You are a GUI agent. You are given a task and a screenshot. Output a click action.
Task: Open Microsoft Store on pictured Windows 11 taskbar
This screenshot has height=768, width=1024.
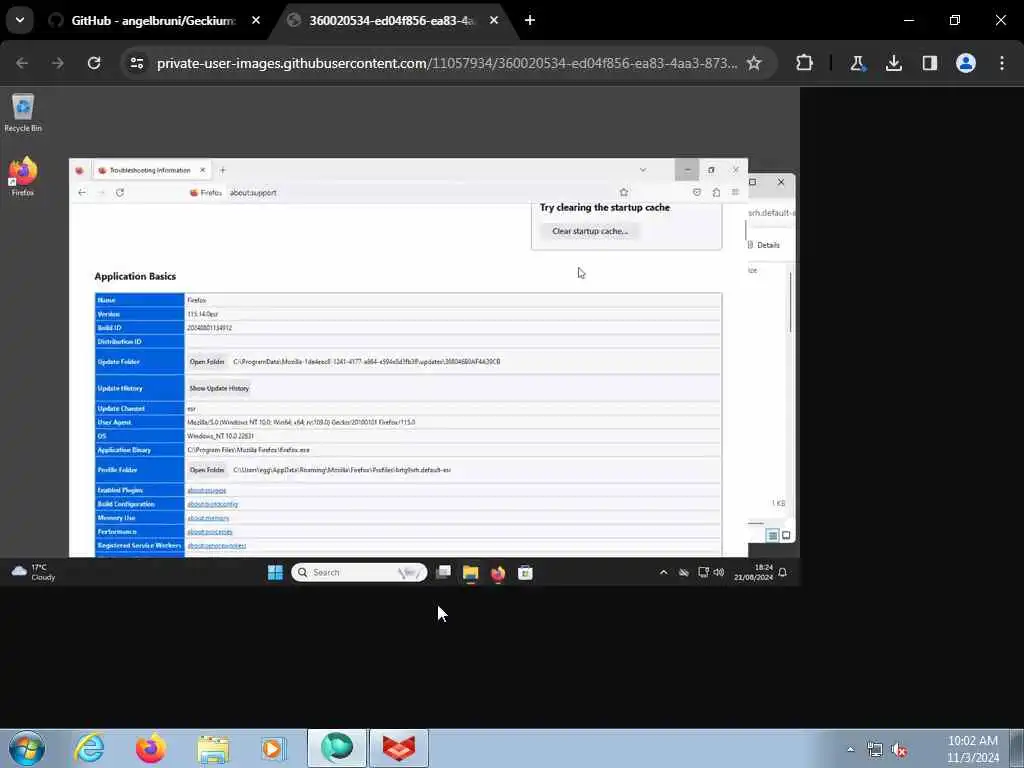[x=525, y=573]
